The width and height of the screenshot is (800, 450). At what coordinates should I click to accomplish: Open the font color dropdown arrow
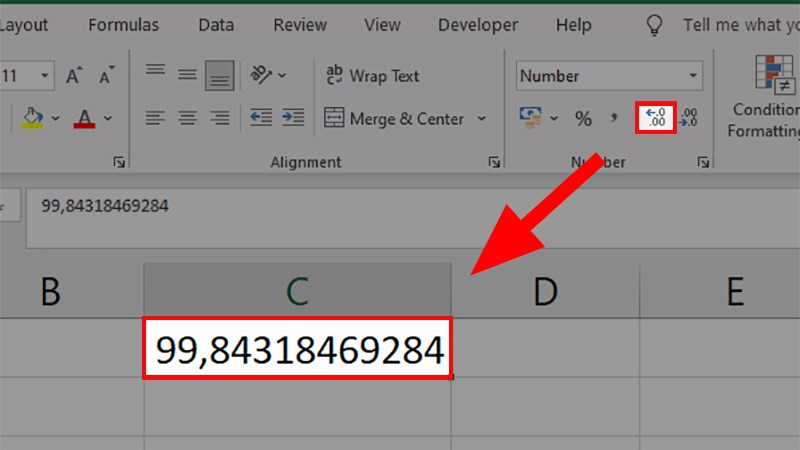(x=108, y=119)
